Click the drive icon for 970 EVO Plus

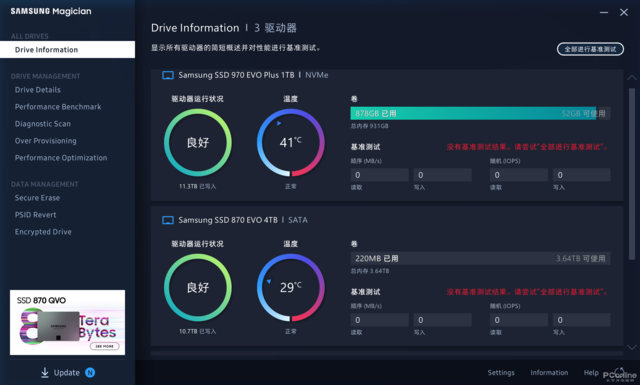pyautogui.click(x=168, y=75)
